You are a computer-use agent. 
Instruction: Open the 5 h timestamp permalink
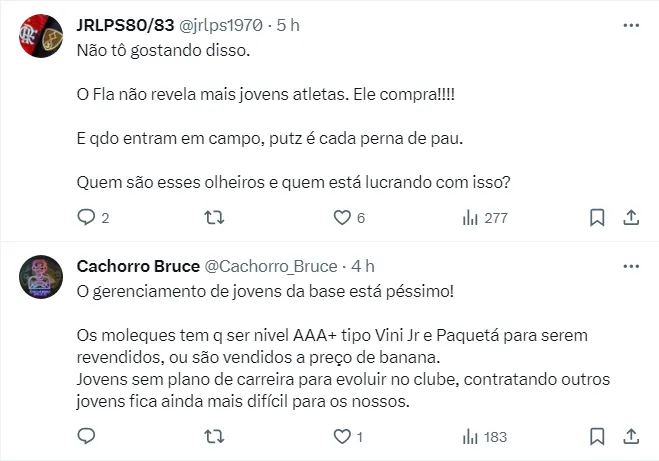[x=287, y=25]
